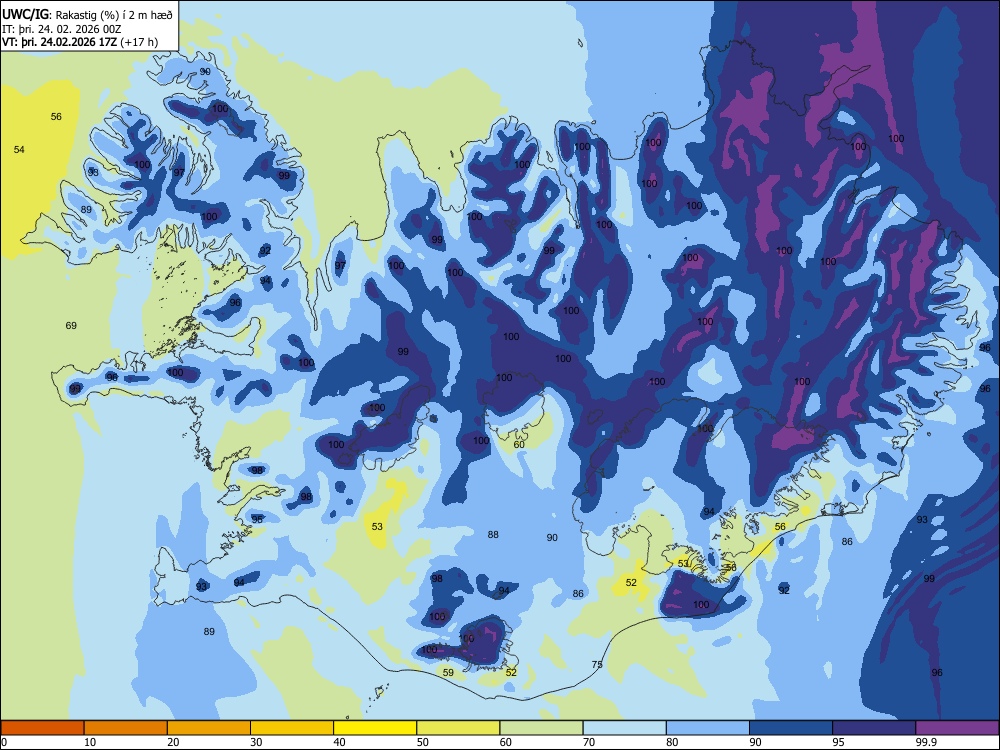
Task: Click the '70' tick label on the color scale
Action: point(589,742)
